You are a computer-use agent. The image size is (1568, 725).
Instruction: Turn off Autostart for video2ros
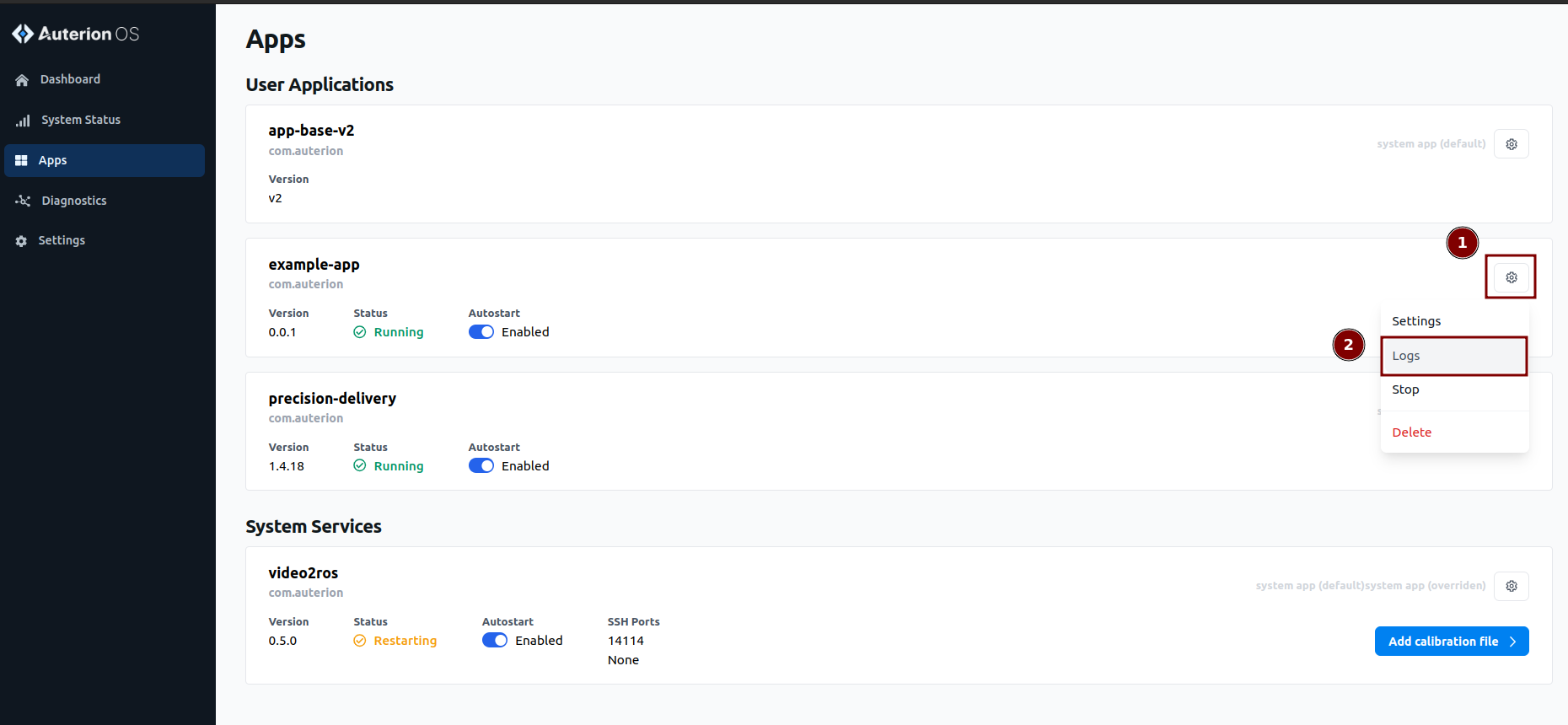click(495, 641)
